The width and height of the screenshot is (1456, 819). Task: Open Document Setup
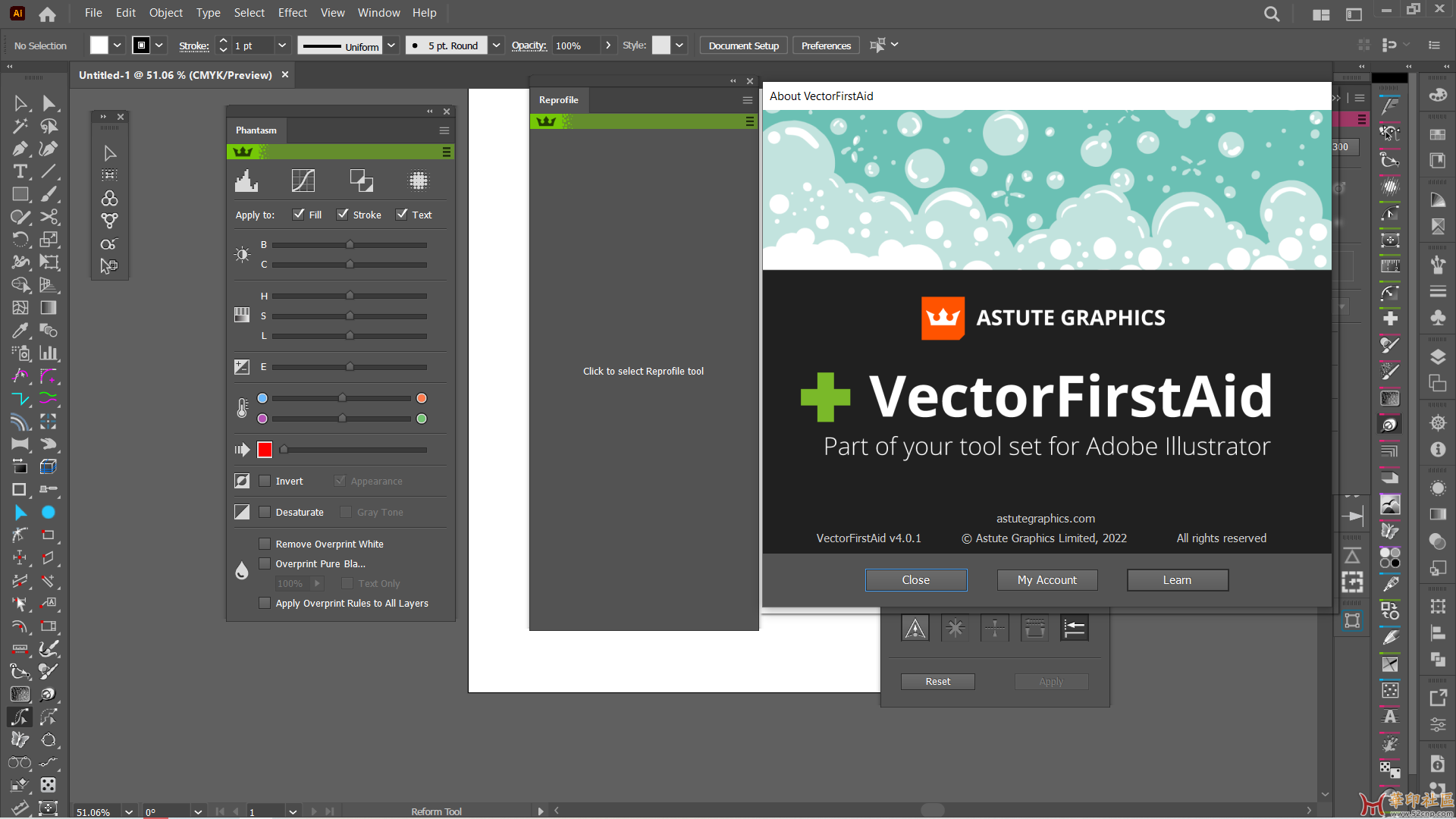(743, 45)
